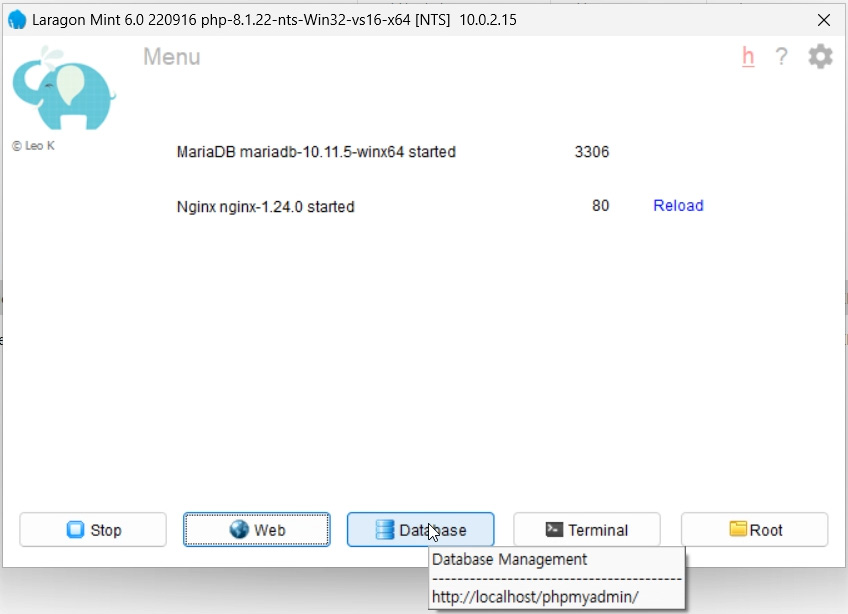
Task: Close the Laragon window
Action: pos(824,20)
